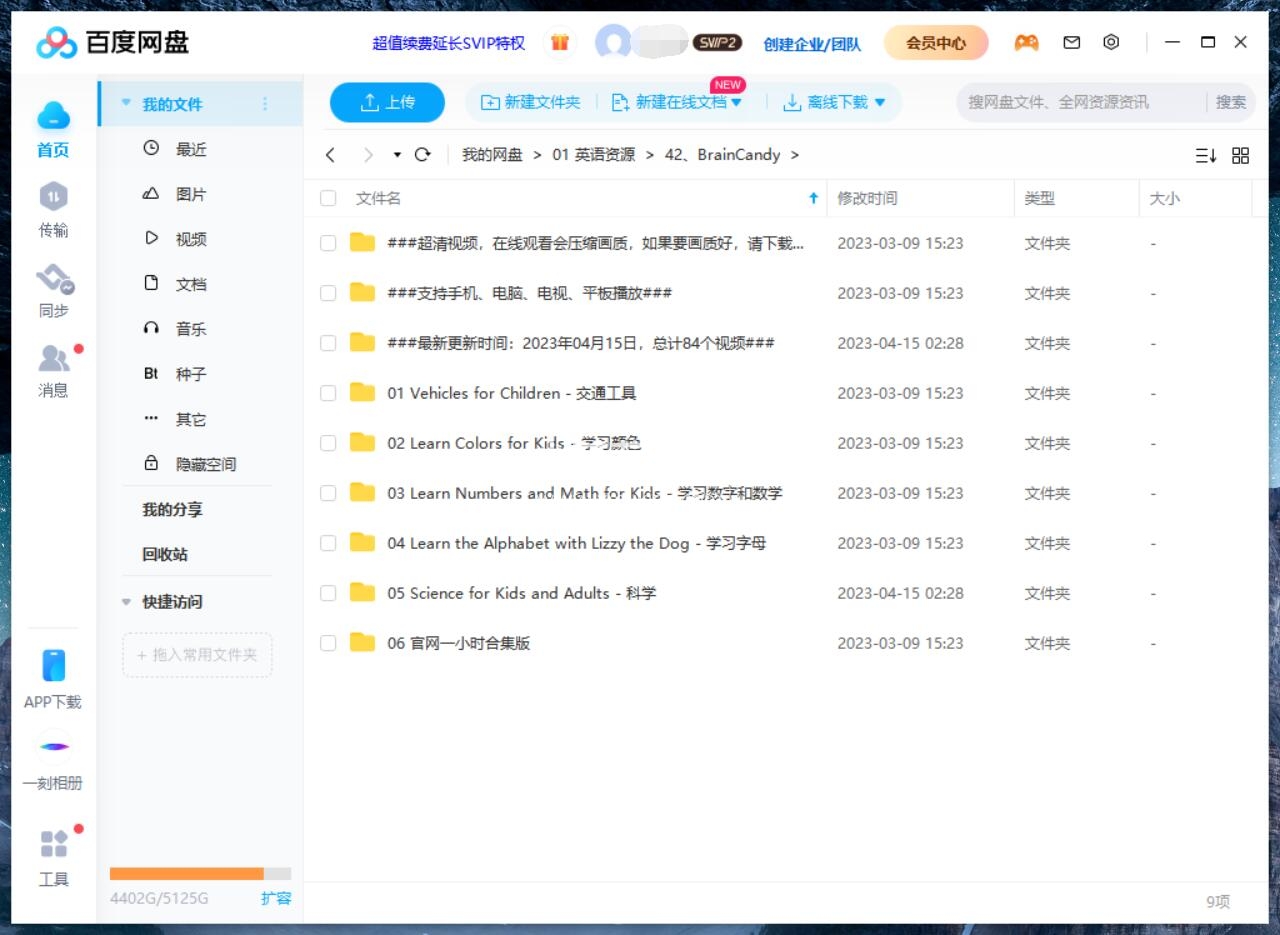The width and height of the screenshot is (1280, 935).
Task: Check the box beside 06 官网一小时合集版
Action: tap(327, 643)
